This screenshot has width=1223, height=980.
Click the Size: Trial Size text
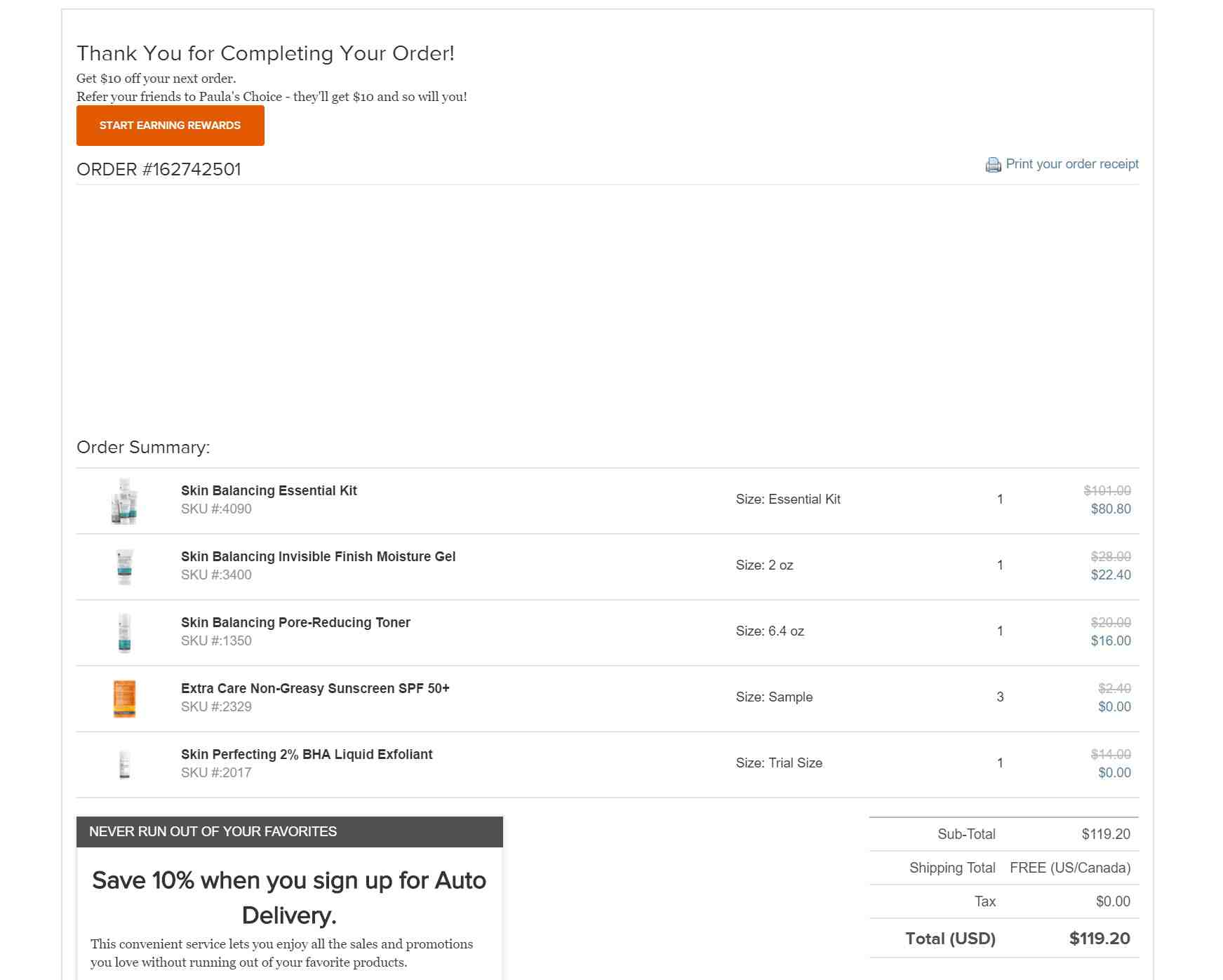tap(779, 763)
